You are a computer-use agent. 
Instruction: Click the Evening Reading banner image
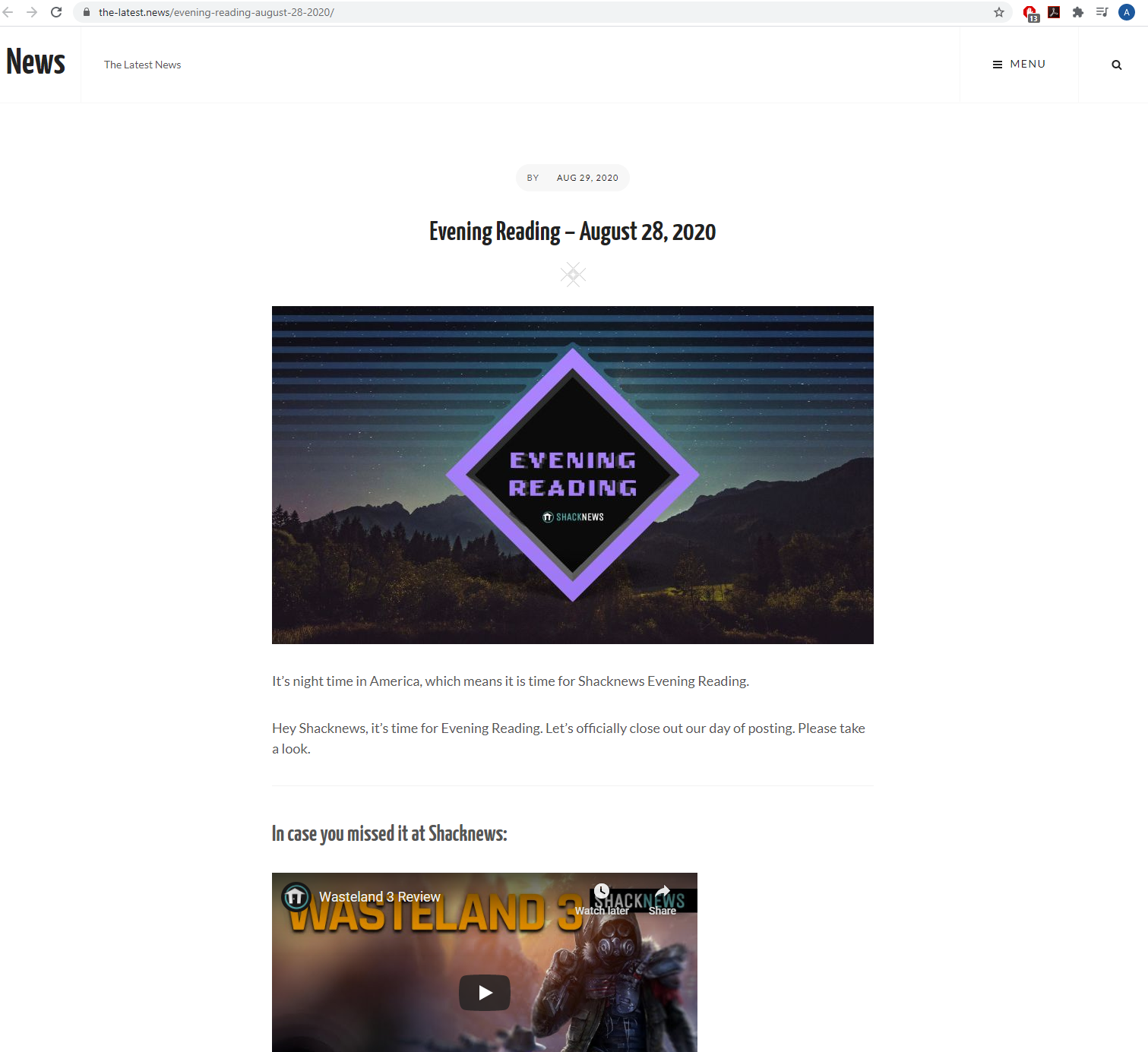coord(573,475)
